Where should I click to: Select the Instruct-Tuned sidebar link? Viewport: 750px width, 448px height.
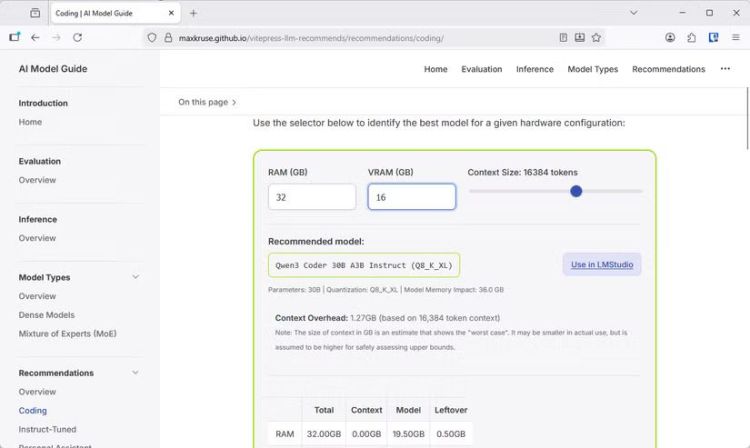point(46,429)
